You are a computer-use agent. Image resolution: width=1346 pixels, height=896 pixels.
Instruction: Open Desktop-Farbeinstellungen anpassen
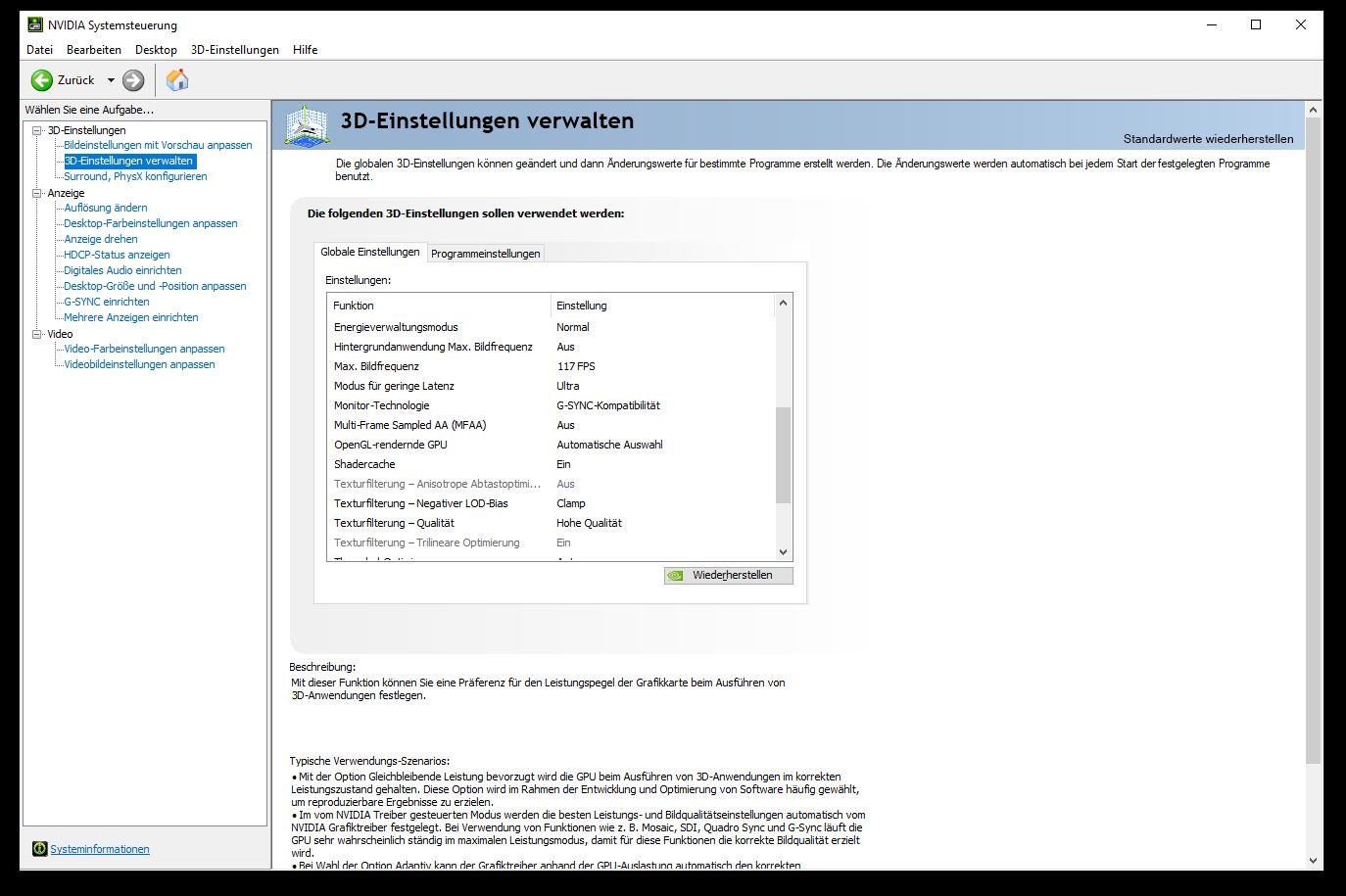(151, 223)
